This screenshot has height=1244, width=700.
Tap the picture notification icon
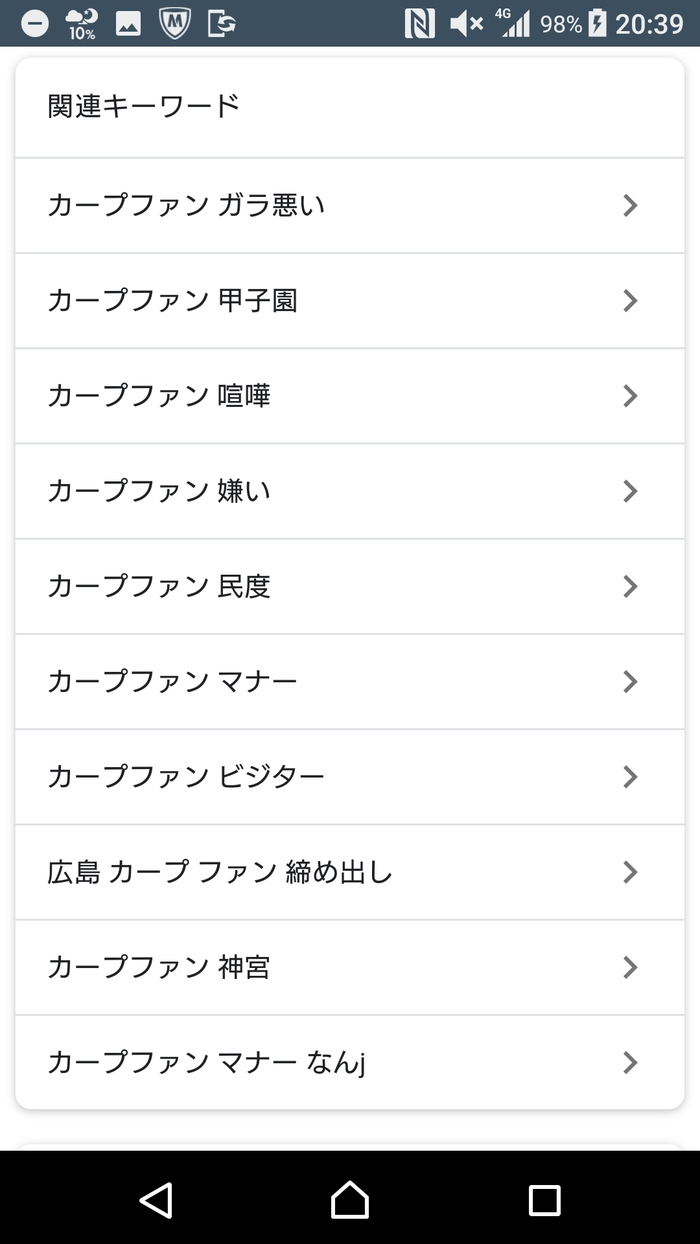coord(128,23)
